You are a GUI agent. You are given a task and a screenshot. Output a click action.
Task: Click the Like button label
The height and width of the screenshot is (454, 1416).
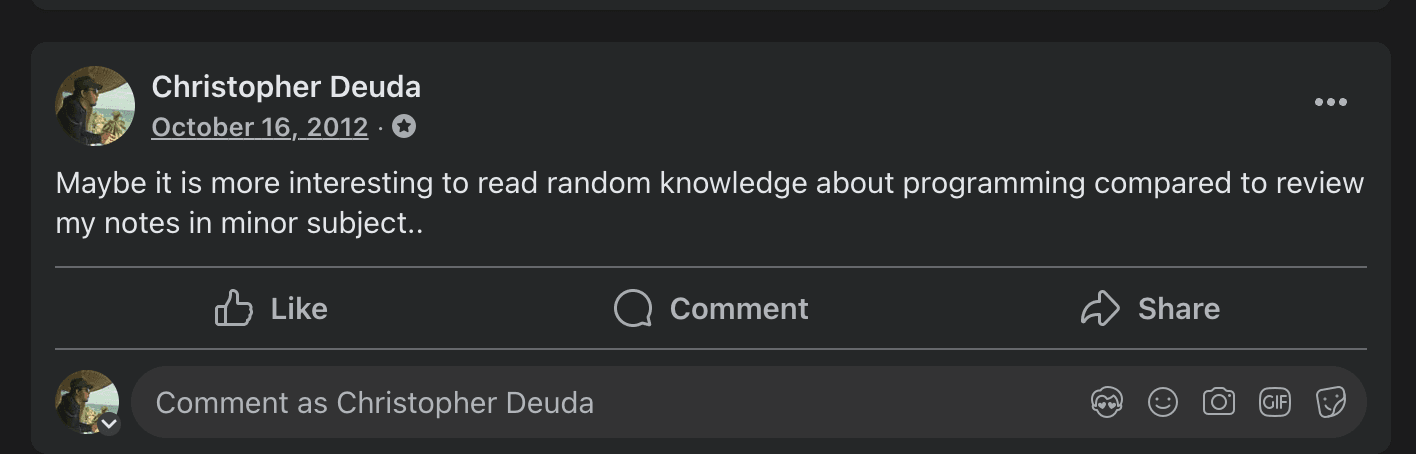(299, 308)
